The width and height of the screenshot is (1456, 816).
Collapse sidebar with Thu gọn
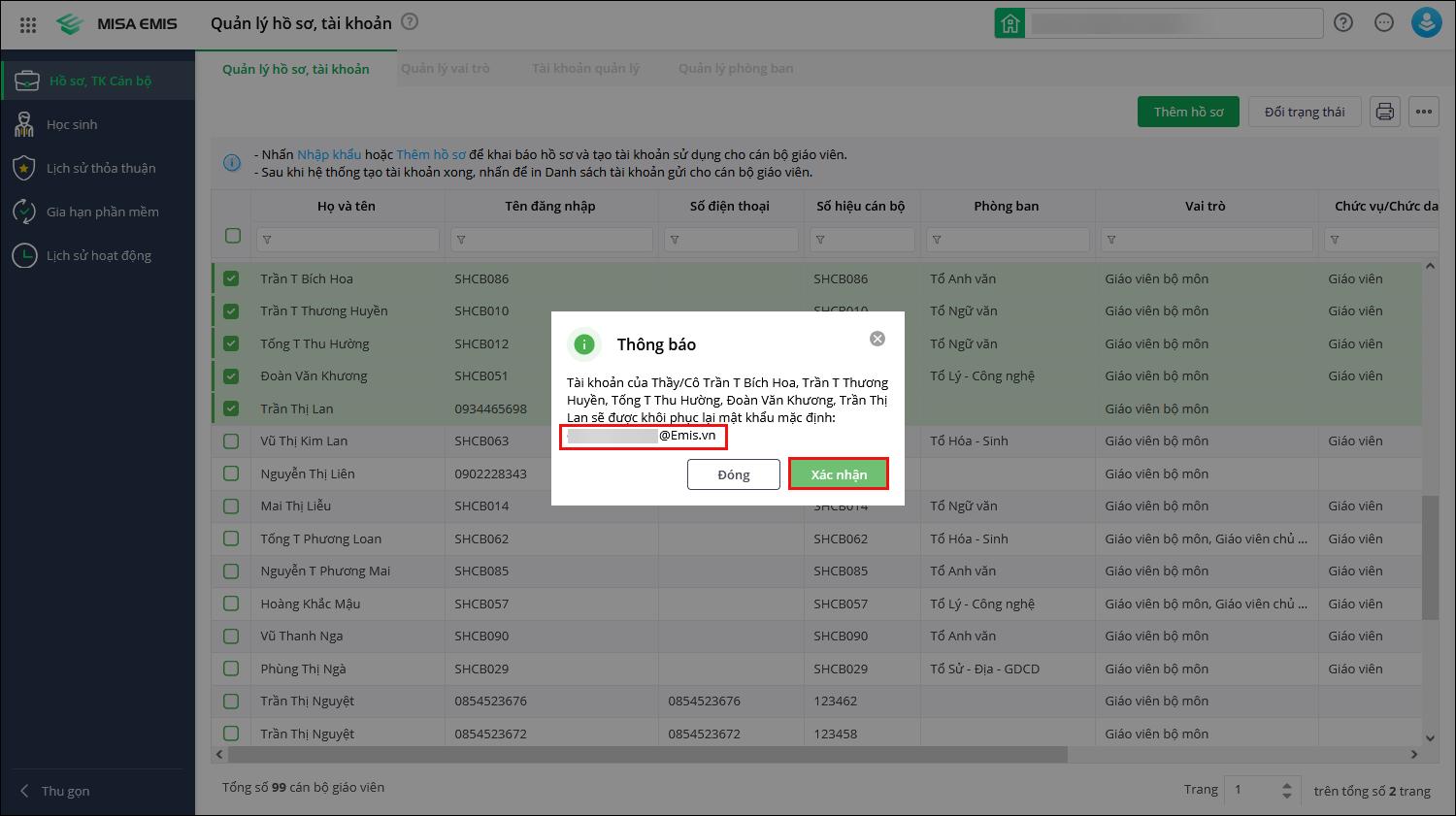click(x=54, y=791)
